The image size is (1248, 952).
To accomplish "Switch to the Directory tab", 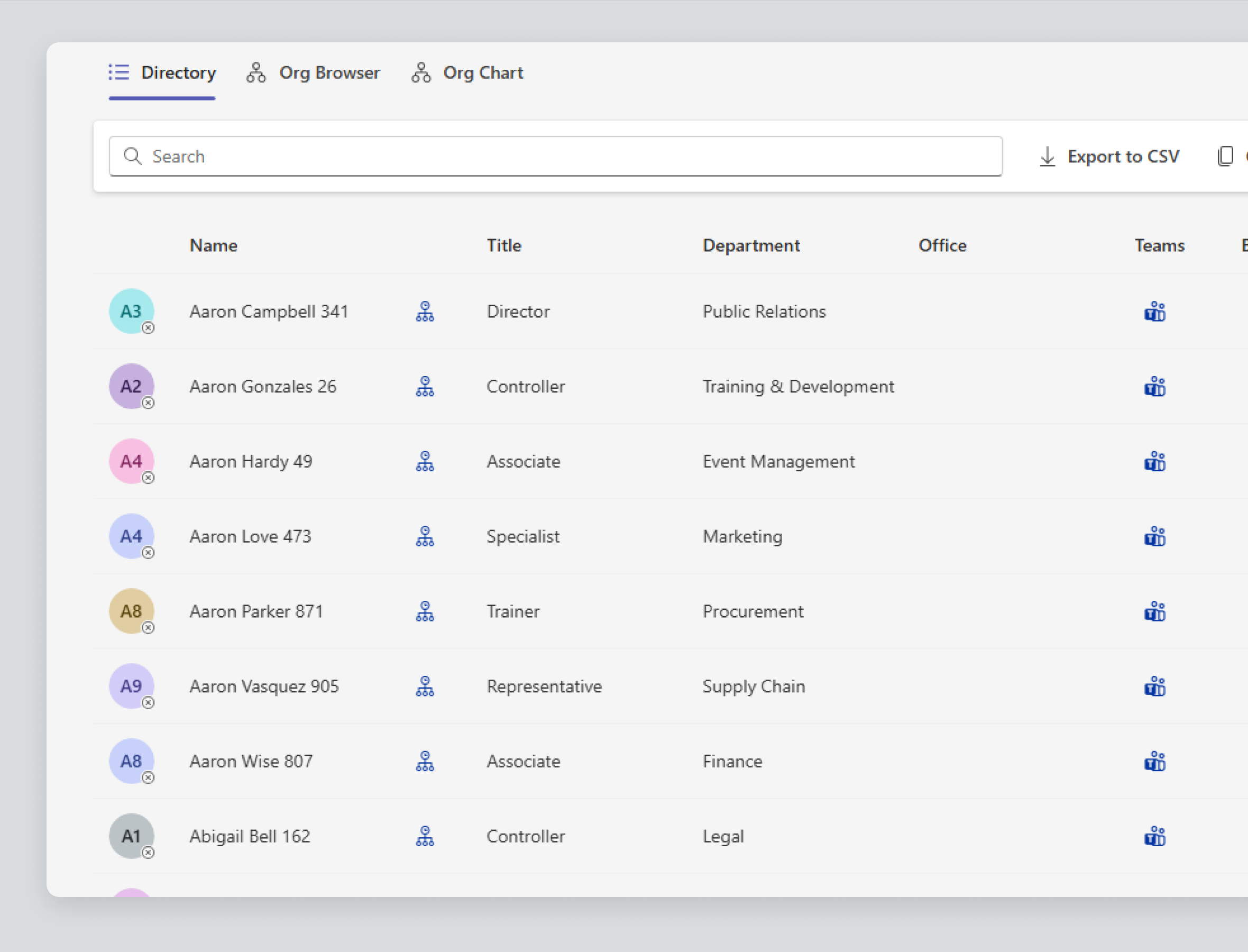I will point(162,73).
